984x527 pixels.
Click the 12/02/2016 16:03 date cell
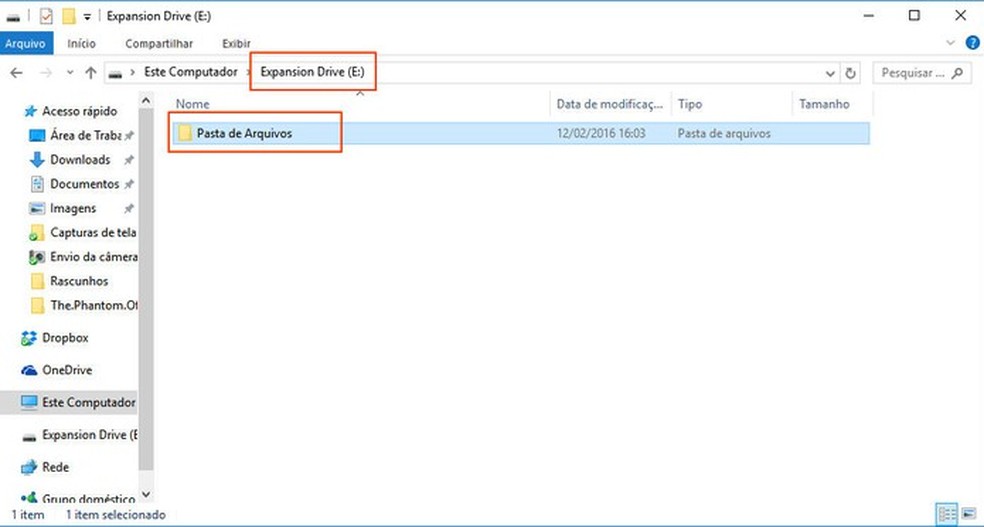[601, 134]
